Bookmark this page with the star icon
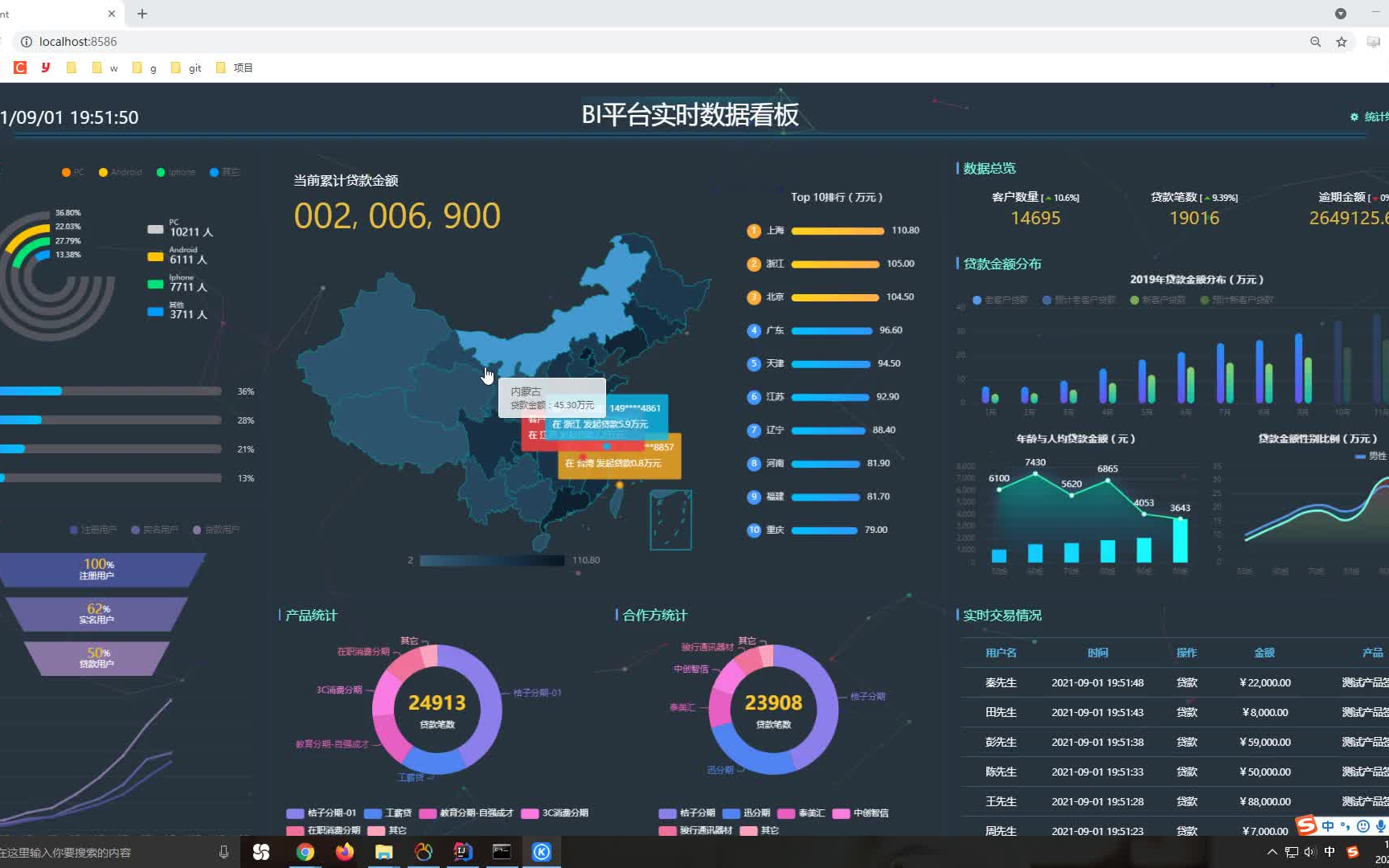Viewport: 1389px width, 868px height. click(x=1342, y=42)
